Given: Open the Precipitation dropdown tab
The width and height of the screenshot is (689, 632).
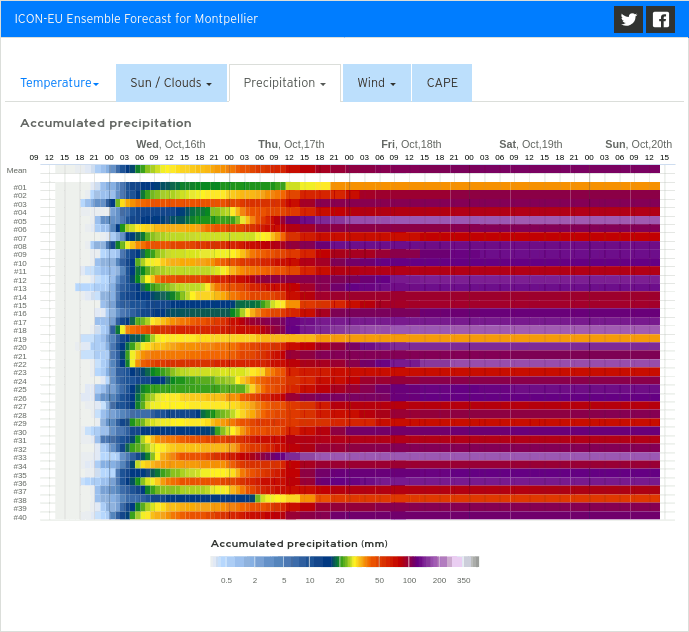Looking at the screenshot, I should click(x=285, y=83).
